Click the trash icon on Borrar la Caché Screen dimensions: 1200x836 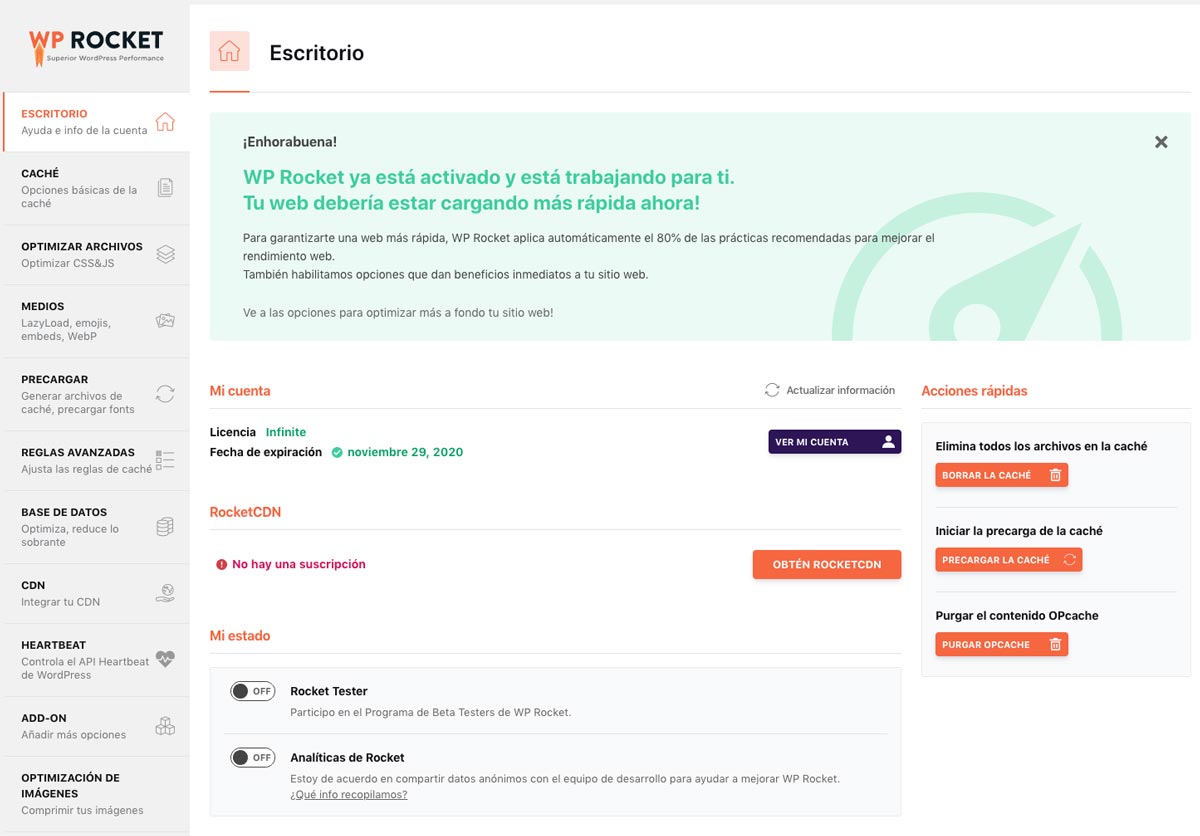pyautogui.click(x=1056, y=475)
